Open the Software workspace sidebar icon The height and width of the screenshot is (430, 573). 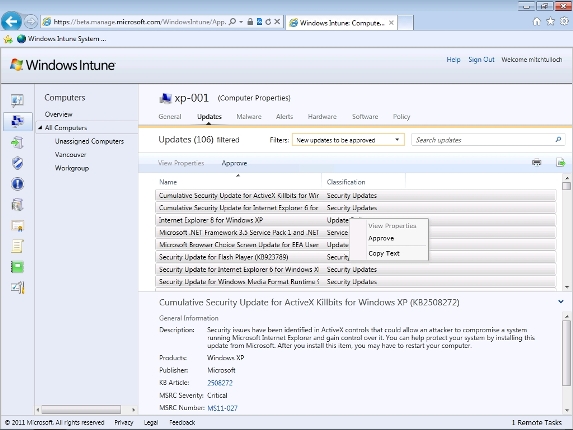click(17, 205)
